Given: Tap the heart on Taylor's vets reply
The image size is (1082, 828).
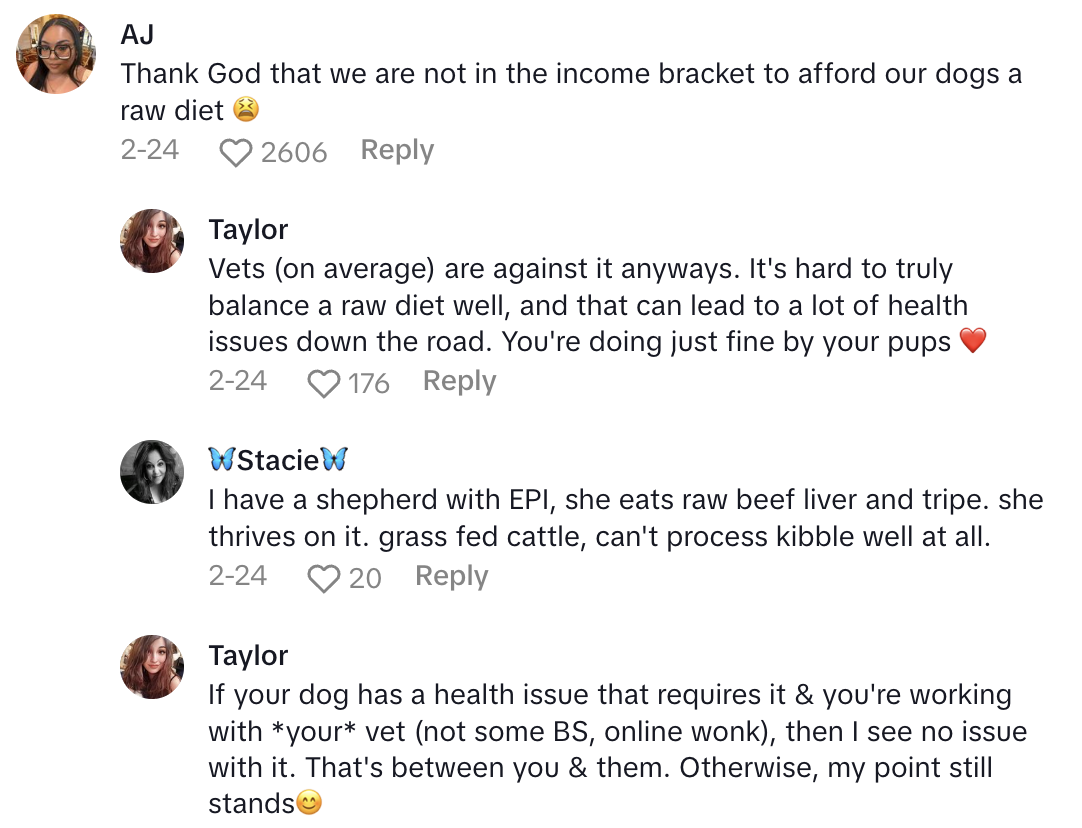Looking at the screenshot, I should coord(324,384).
